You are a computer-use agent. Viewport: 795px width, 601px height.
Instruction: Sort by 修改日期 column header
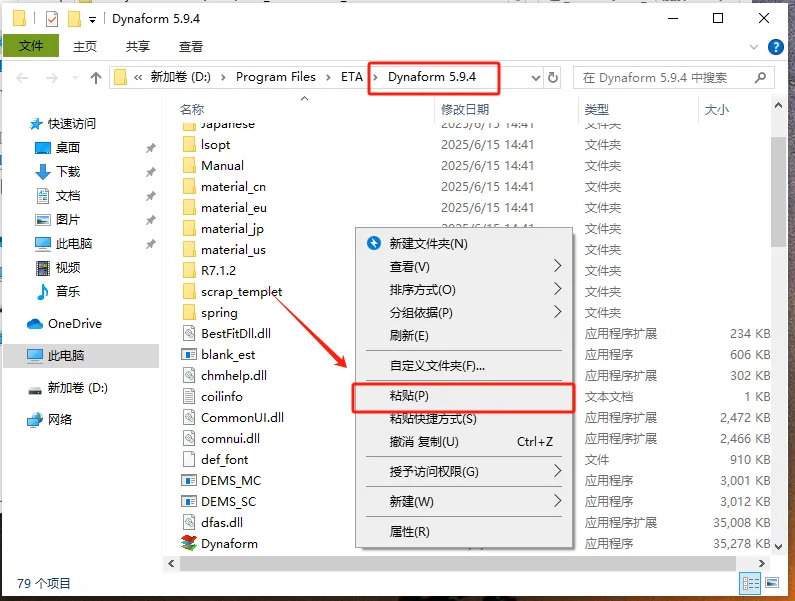click(464, 109)
